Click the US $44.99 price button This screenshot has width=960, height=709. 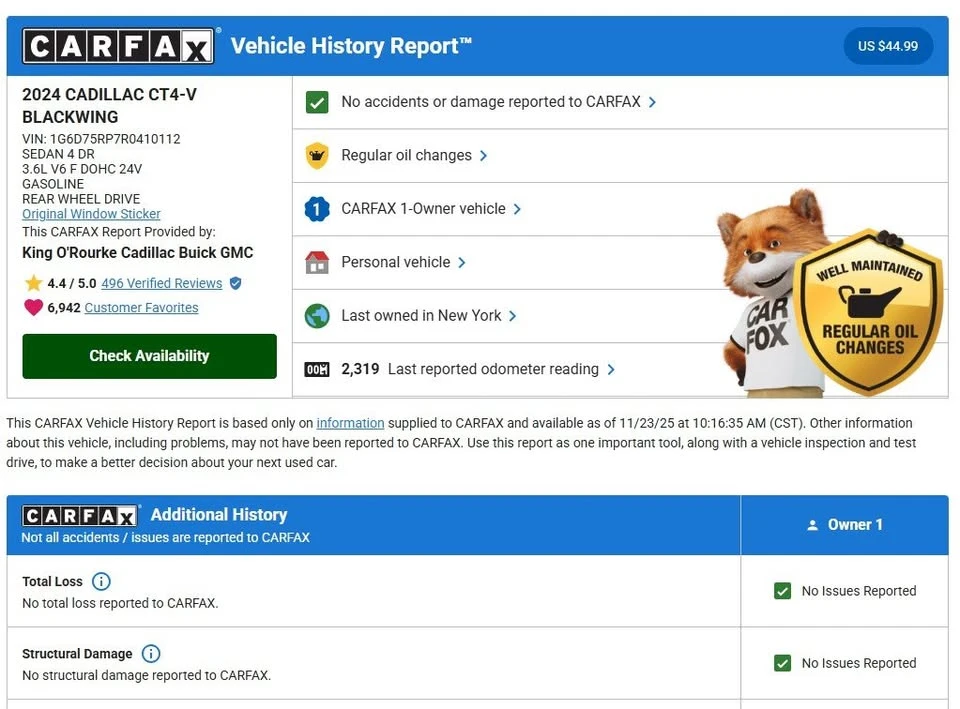pyautogui.click(x=888, y=46)
